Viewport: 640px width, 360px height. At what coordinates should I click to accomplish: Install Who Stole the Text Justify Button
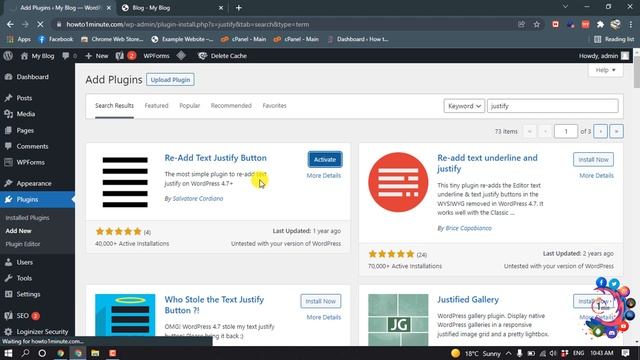point(321,301)
